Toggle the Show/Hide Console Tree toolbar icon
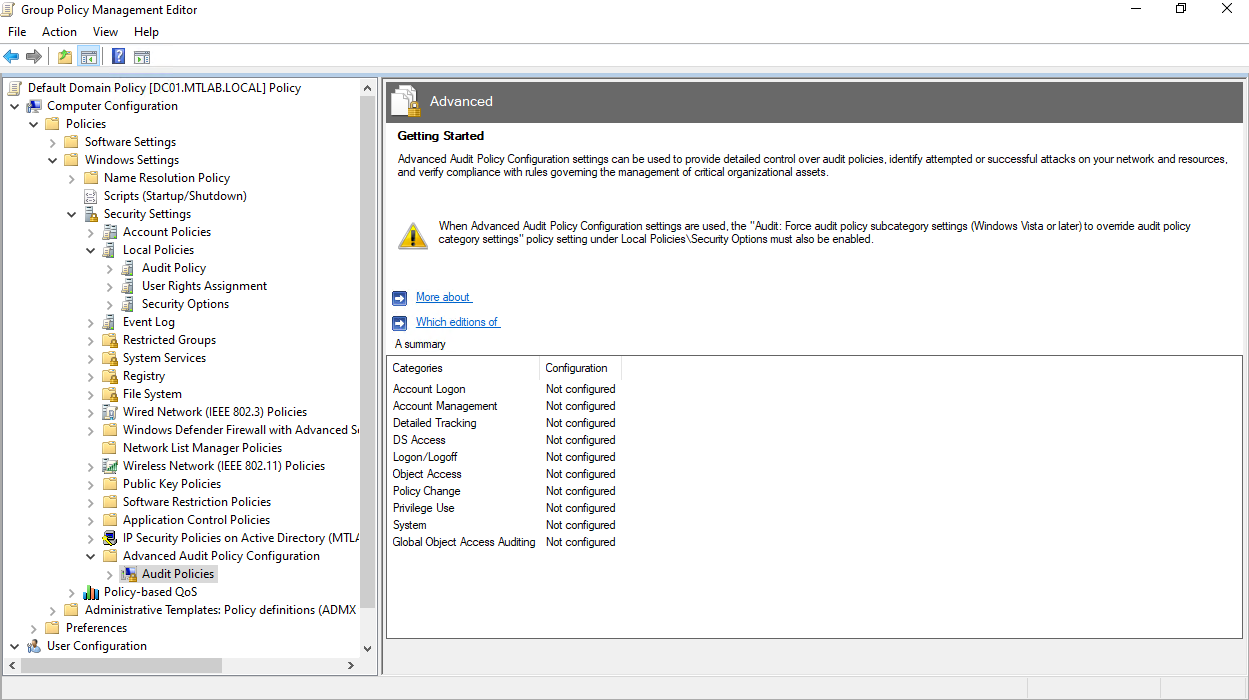Viewport: 1249px width, 700px height. tap(89, 57)
